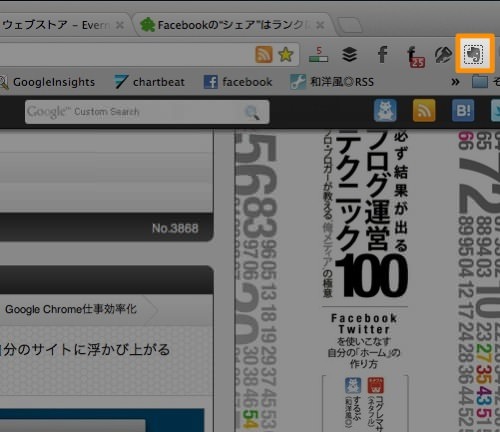Open the GoogleInsights bookmark
Screen dimensions: 500x432
[x=47, y=82]
